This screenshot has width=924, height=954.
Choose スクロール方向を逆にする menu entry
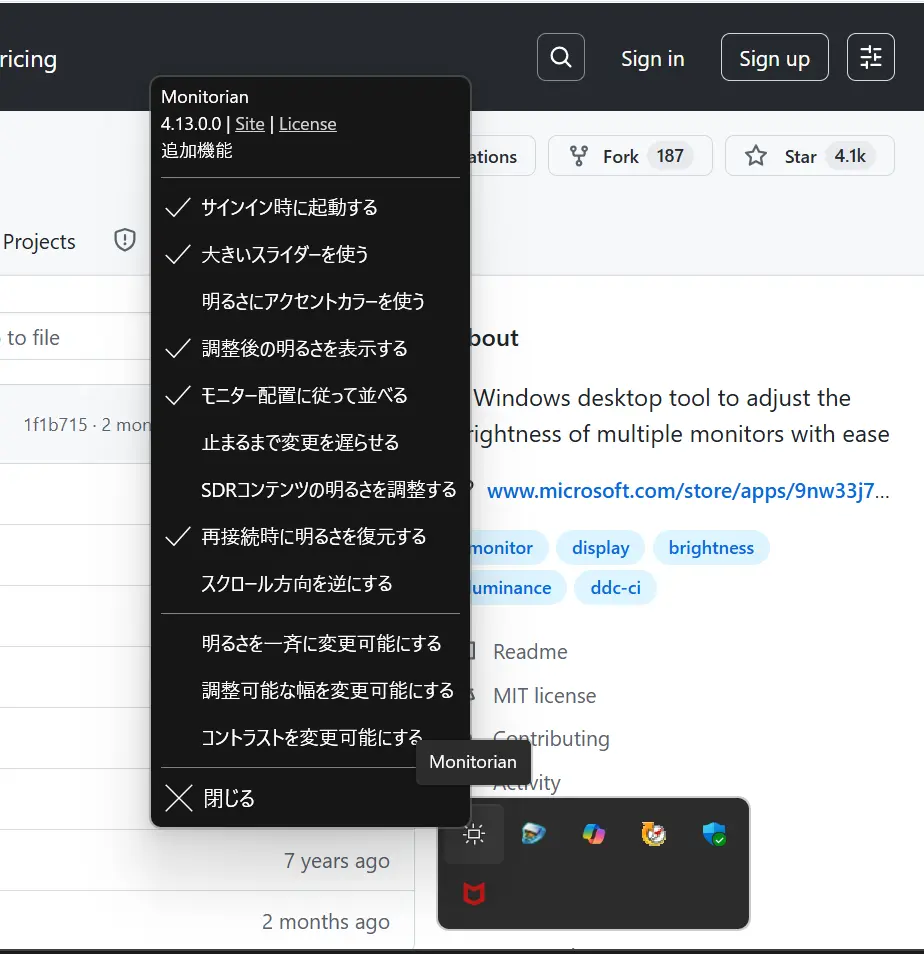click(297, 584)
